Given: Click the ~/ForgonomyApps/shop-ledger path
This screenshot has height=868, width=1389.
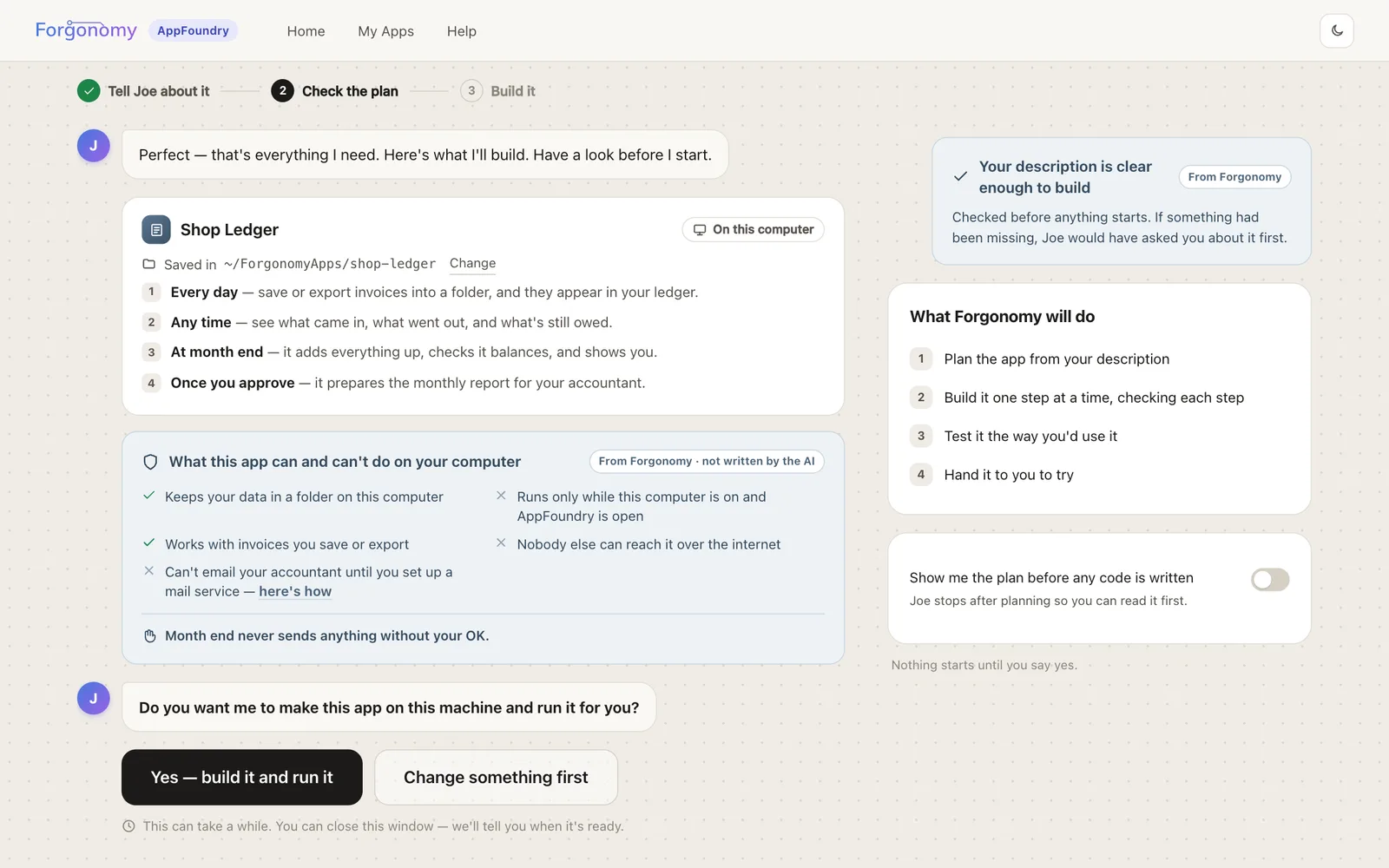Looking at the screenshot, I should (330, 264).
